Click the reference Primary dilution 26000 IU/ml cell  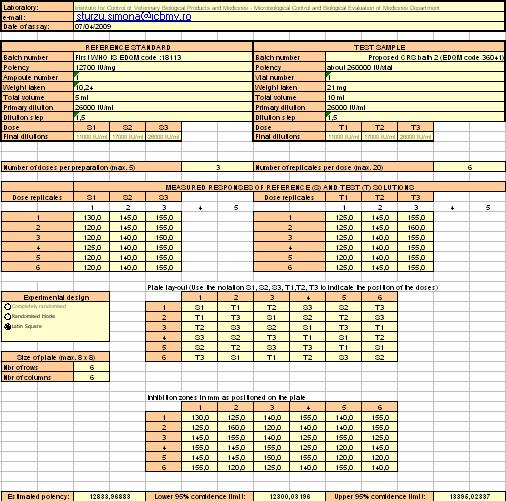tap(163, 107)
